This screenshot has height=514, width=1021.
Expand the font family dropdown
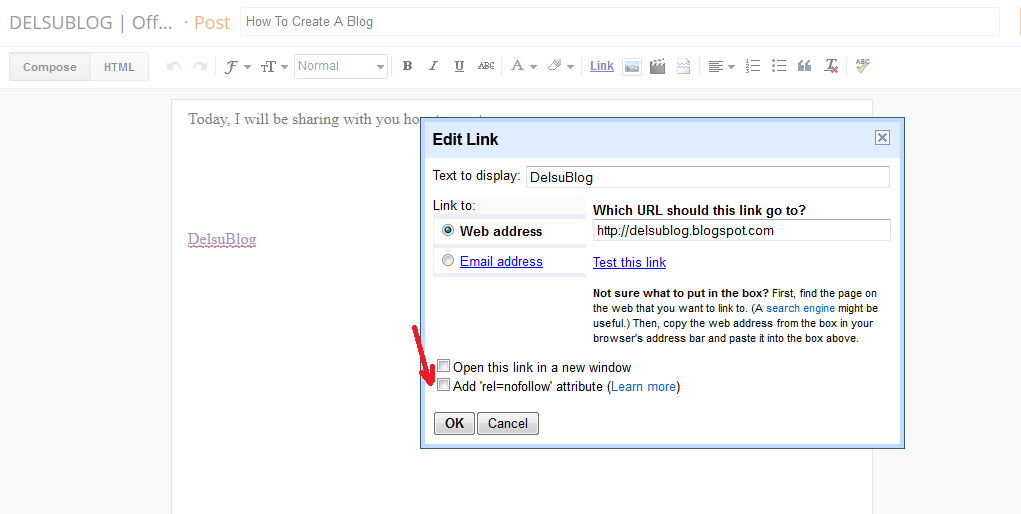coord(236,66)
